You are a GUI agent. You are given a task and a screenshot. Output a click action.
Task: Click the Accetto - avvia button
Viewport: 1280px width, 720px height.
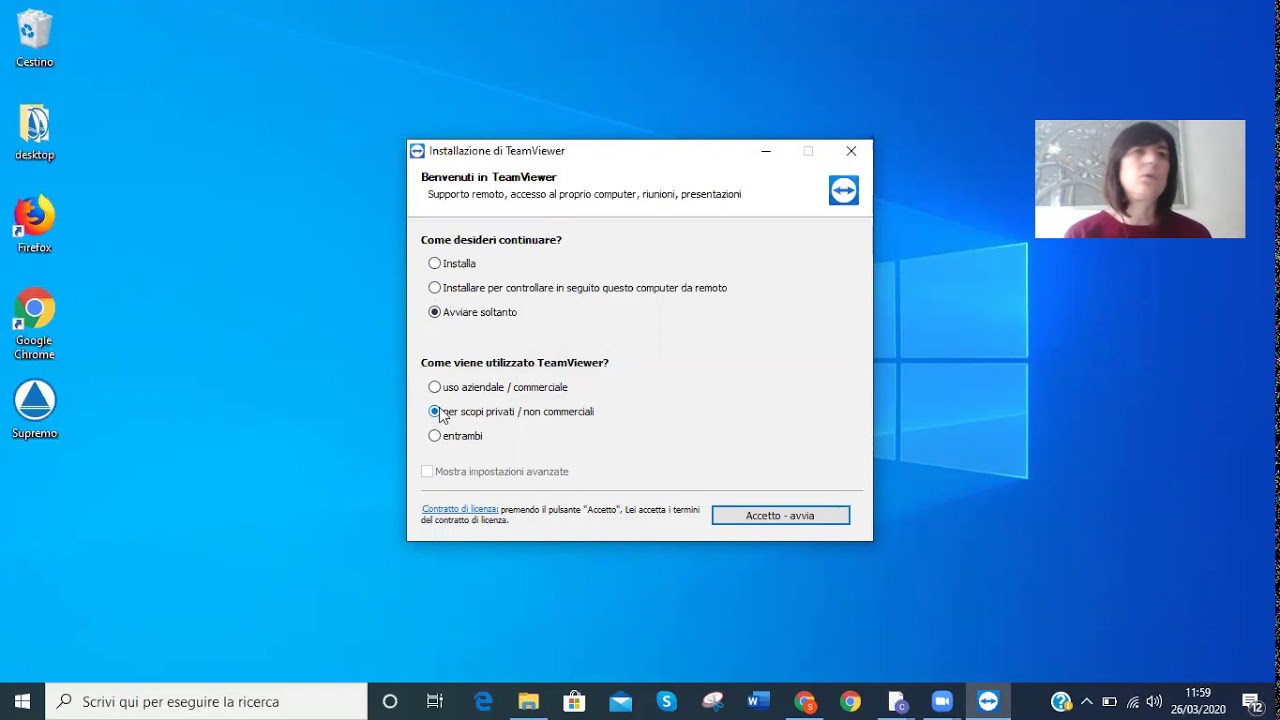pyautogui.click(x=781, y=516)
